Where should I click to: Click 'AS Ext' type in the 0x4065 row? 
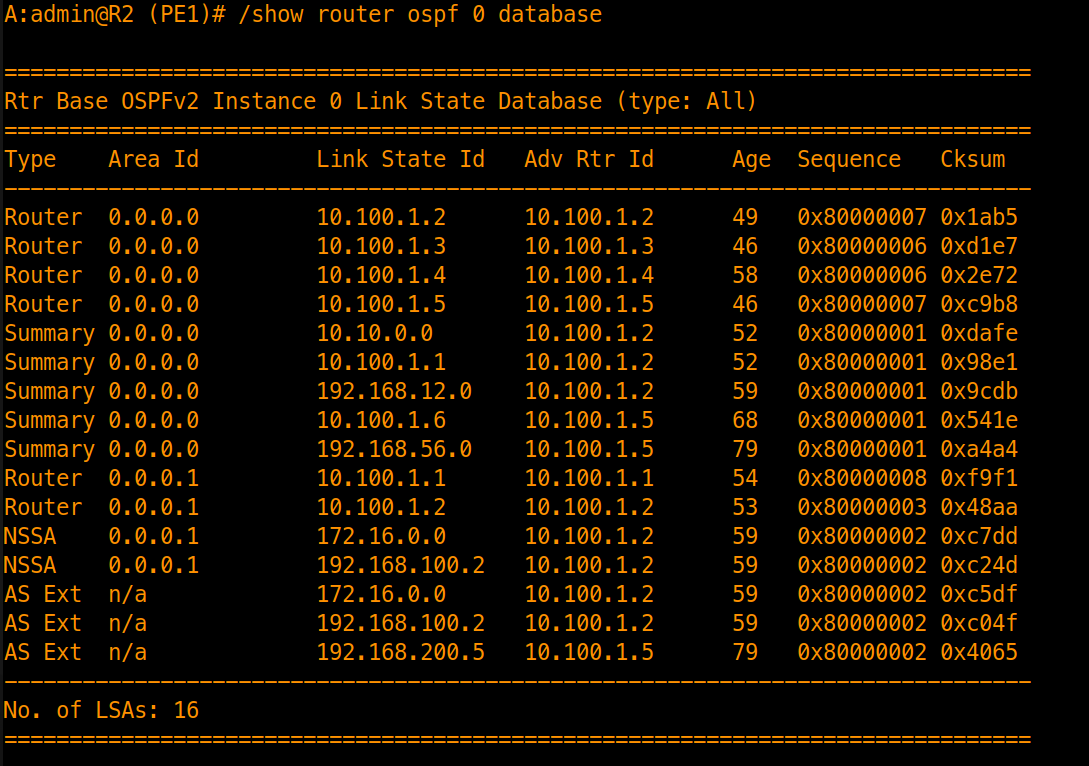[x=43, y=652]
